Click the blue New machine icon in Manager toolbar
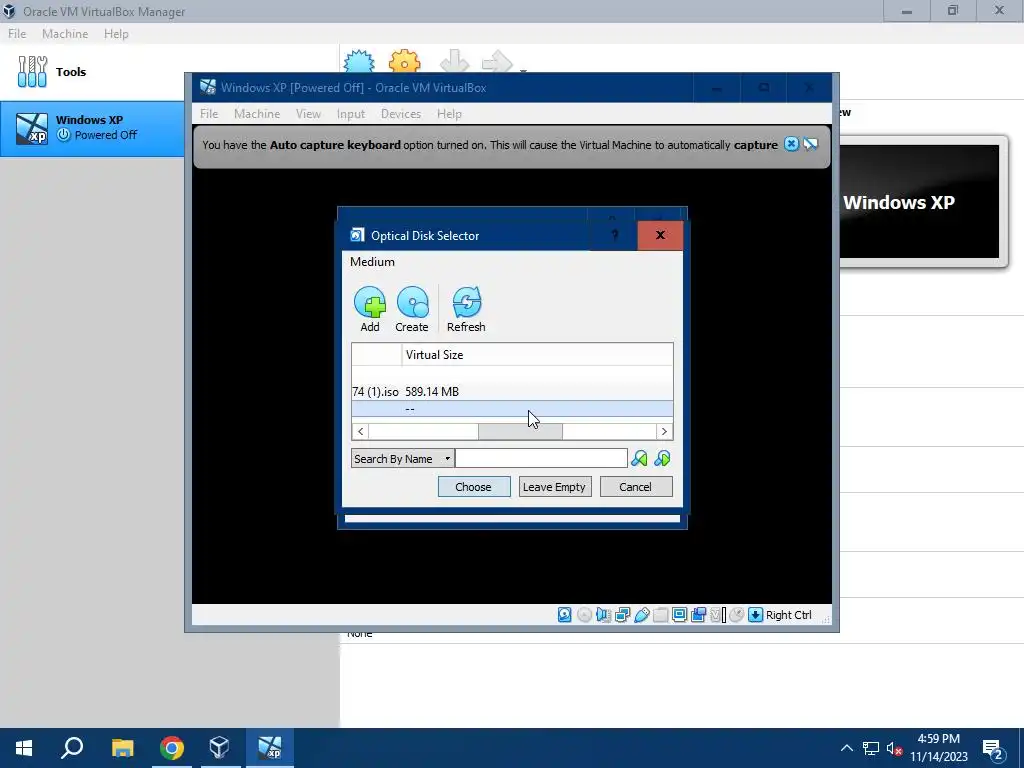This screenshot has width=1024, height=768. [x=359, y=61]
